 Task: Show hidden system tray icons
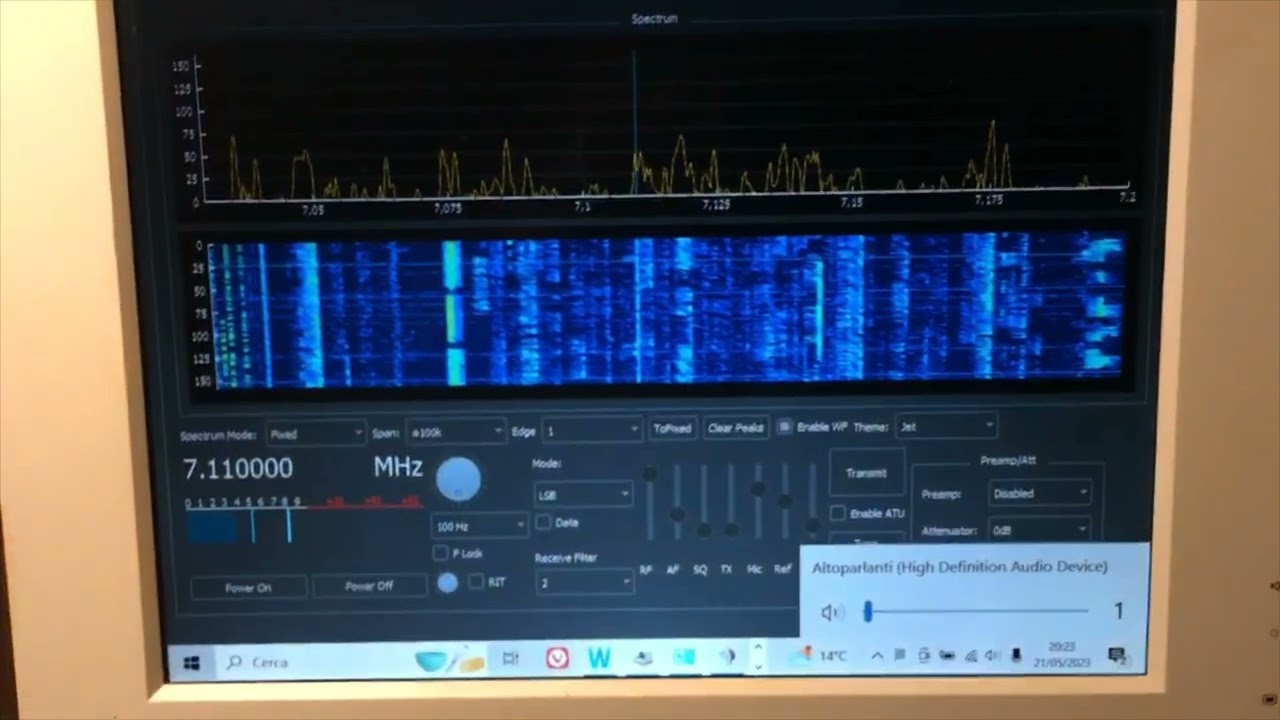pyautogui.click(x=877, y=656)
